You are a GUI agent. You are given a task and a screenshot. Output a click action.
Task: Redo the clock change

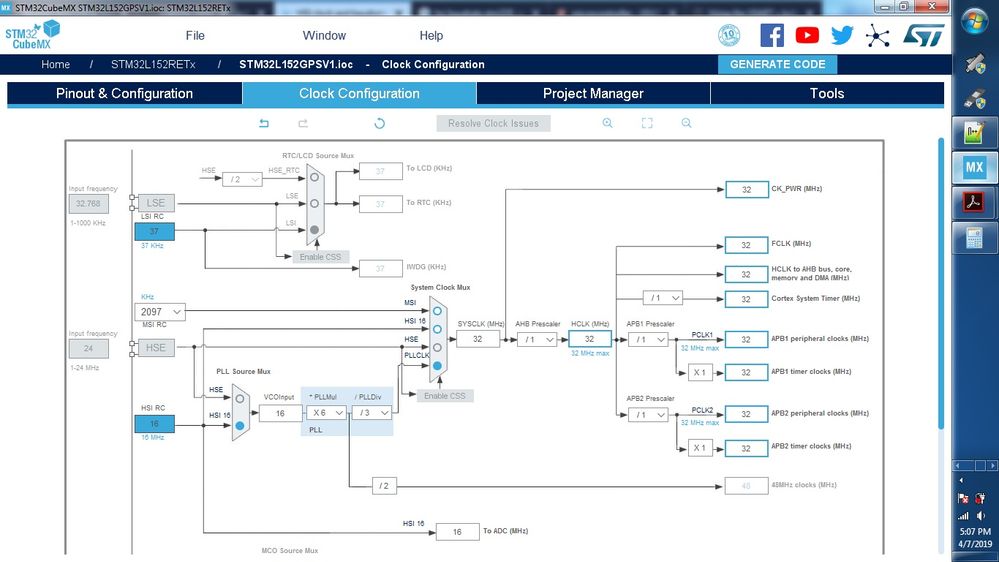(x=303, y=123)
